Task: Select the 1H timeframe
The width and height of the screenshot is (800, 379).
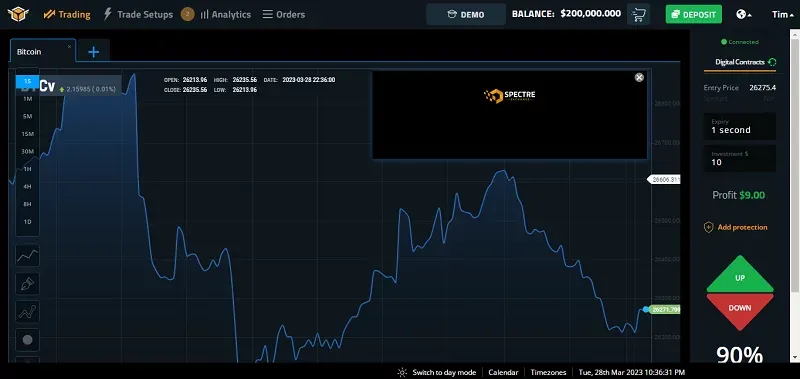Action: 28,169
